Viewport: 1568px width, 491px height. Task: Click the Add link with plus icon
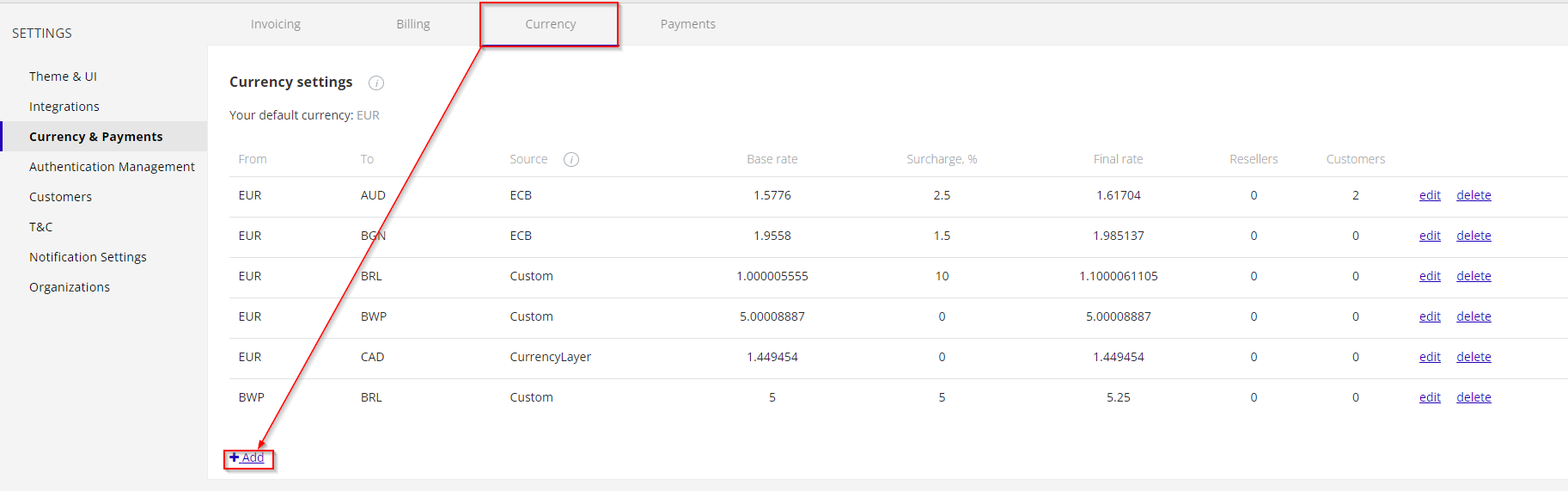pyautogui.click(x=247, y=458)
